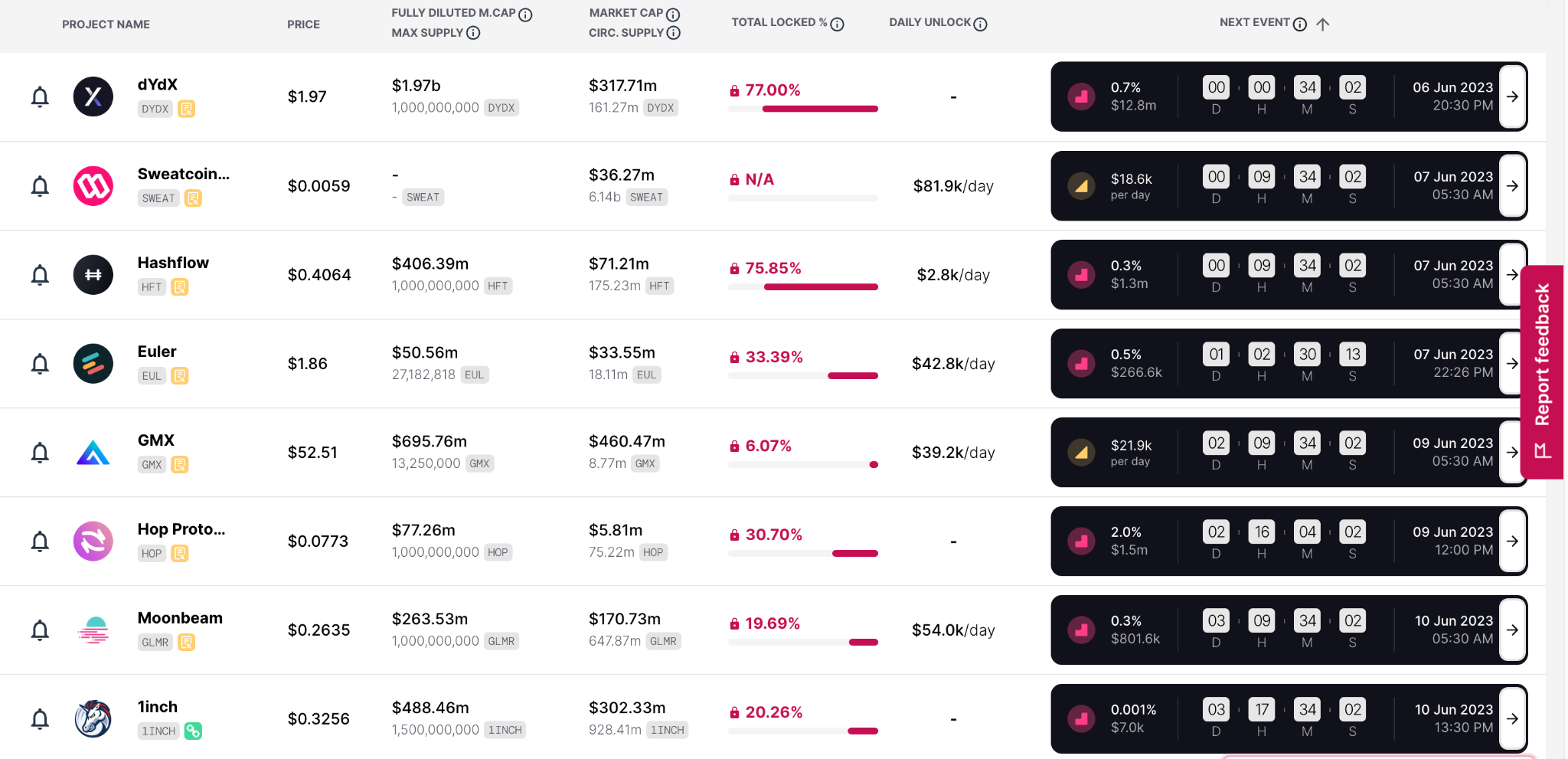Open the Hashflow project name link
Viewport: 1568px width, 759px height.
(173, 263)
